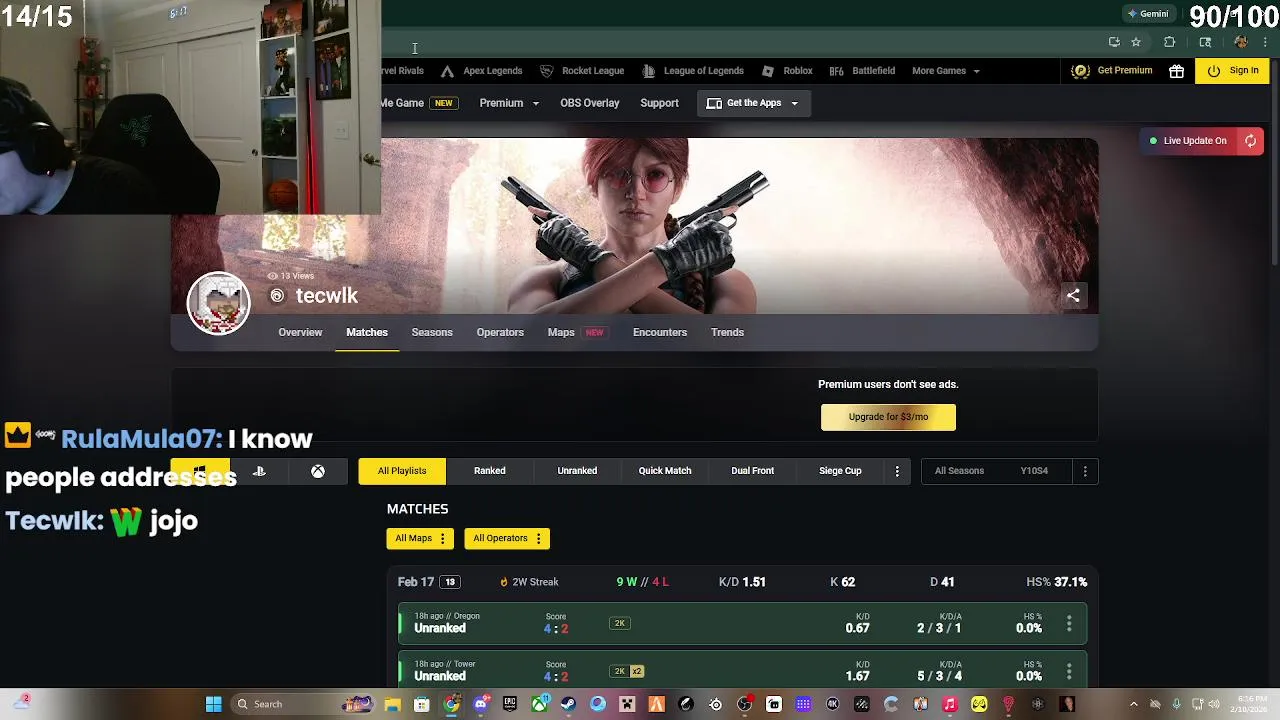Expand the Premium dropdown menu
1280x720 pixels.
(509, 103)
